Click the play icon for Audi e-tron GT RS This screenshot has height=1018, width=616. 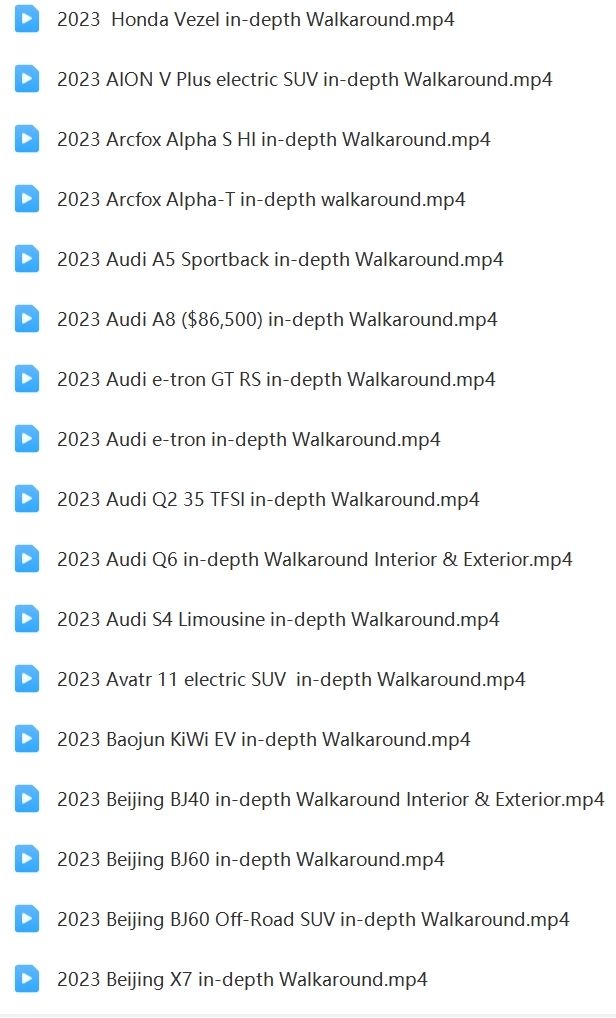pos(27,379)
